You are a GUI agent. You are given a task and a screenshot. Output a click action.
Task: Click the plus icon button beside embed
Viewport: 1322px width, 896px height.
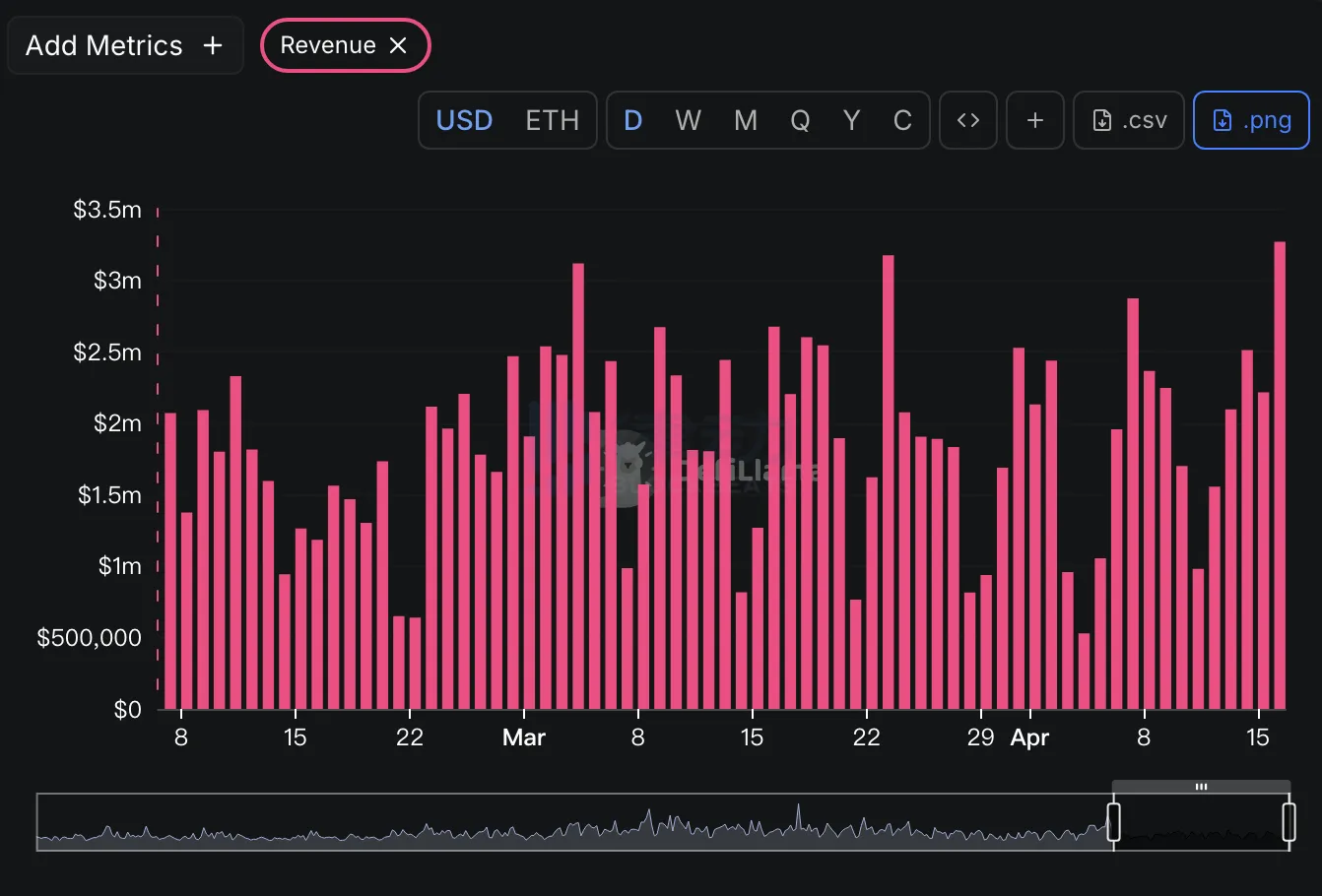click(x=1035, y=120)
